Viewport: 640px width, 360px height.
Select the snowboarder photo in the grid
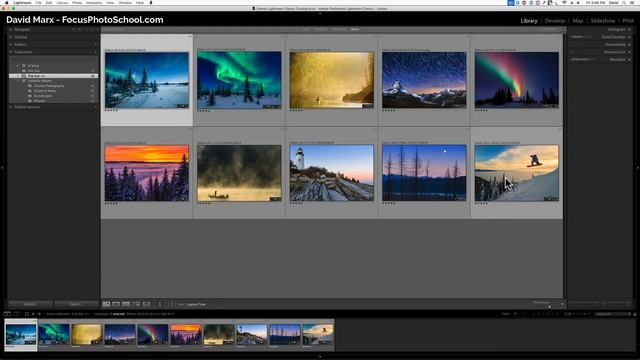[516, 173]
